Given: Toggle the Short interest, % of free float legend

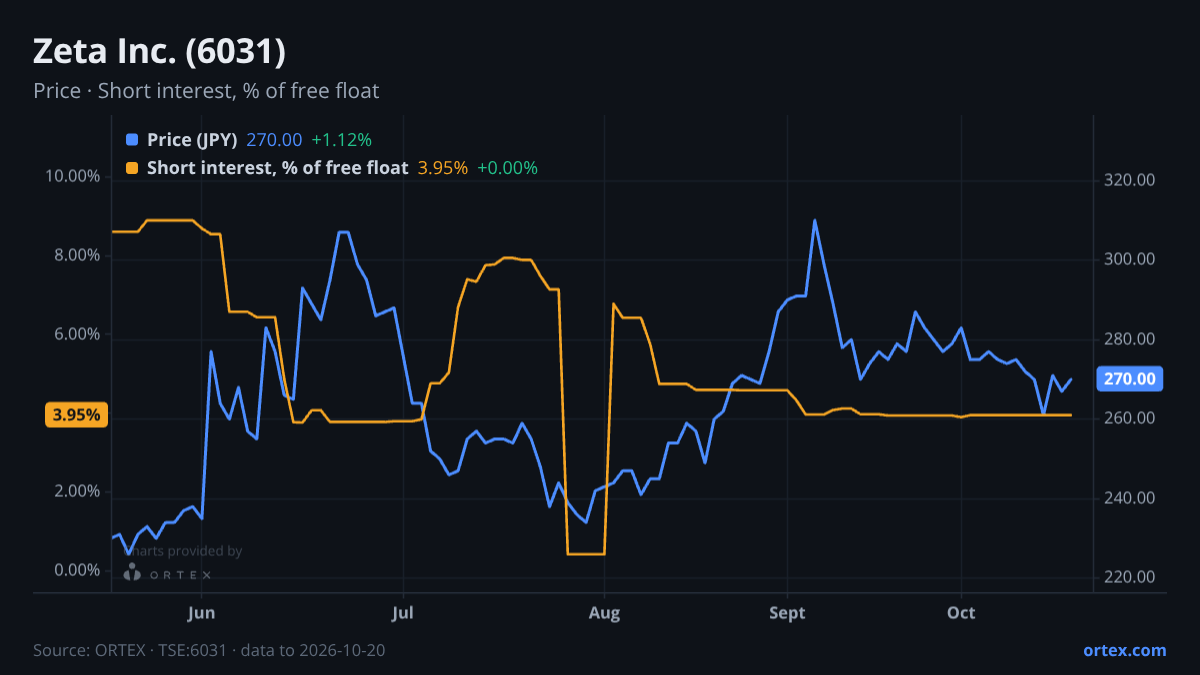Looking at the screenshot, I should 277,168.
